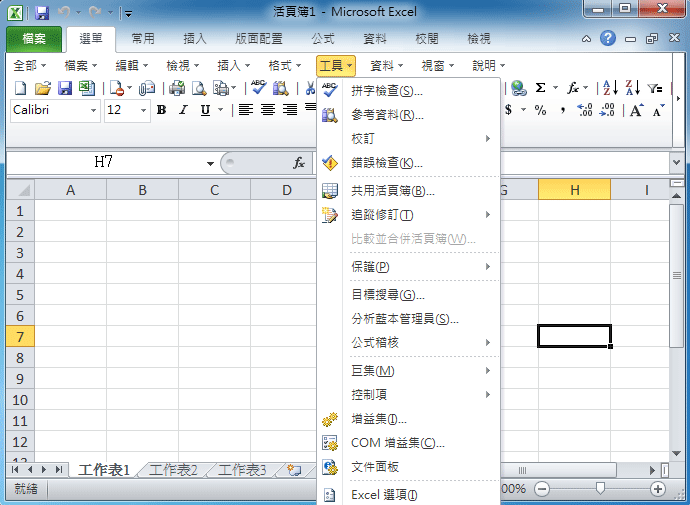This screenshot has width=690, height=505.
Task: Open the 檔案 File tab
Action: coord(34,39)
